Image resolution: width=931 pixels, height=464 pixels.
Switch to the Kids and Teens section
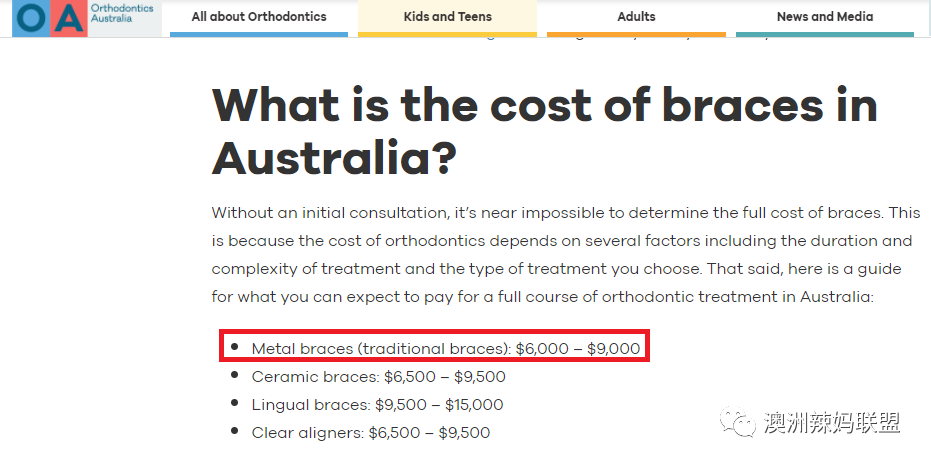click(x=447, y=17)
